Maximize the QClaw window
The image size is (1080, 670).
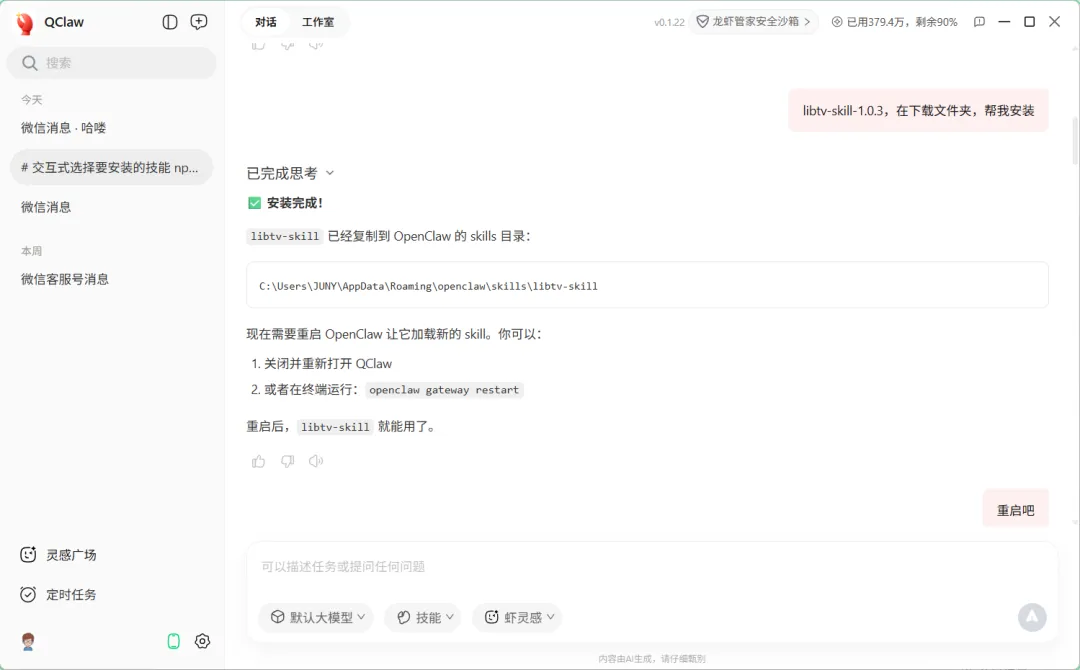click(1029, 22)
